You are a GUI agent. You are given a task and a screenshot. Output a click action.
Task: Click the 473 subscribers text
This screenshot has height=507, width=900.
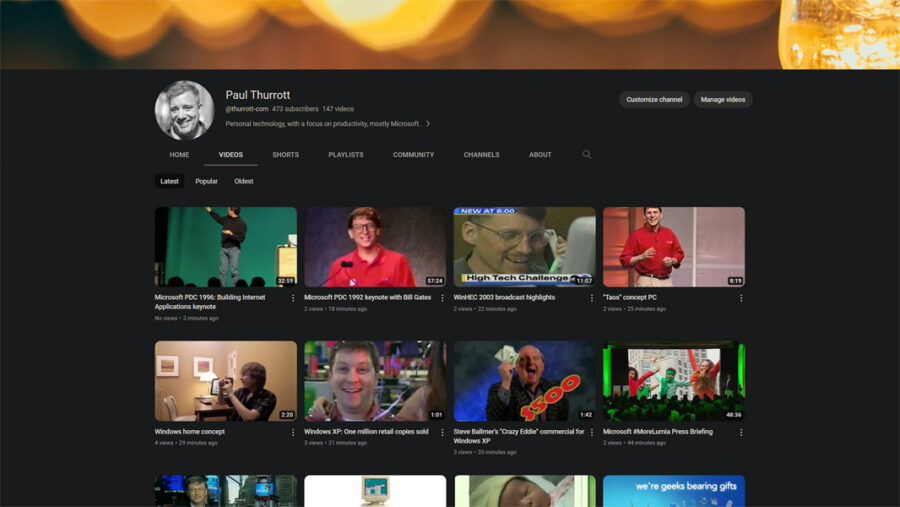[295, 109]
